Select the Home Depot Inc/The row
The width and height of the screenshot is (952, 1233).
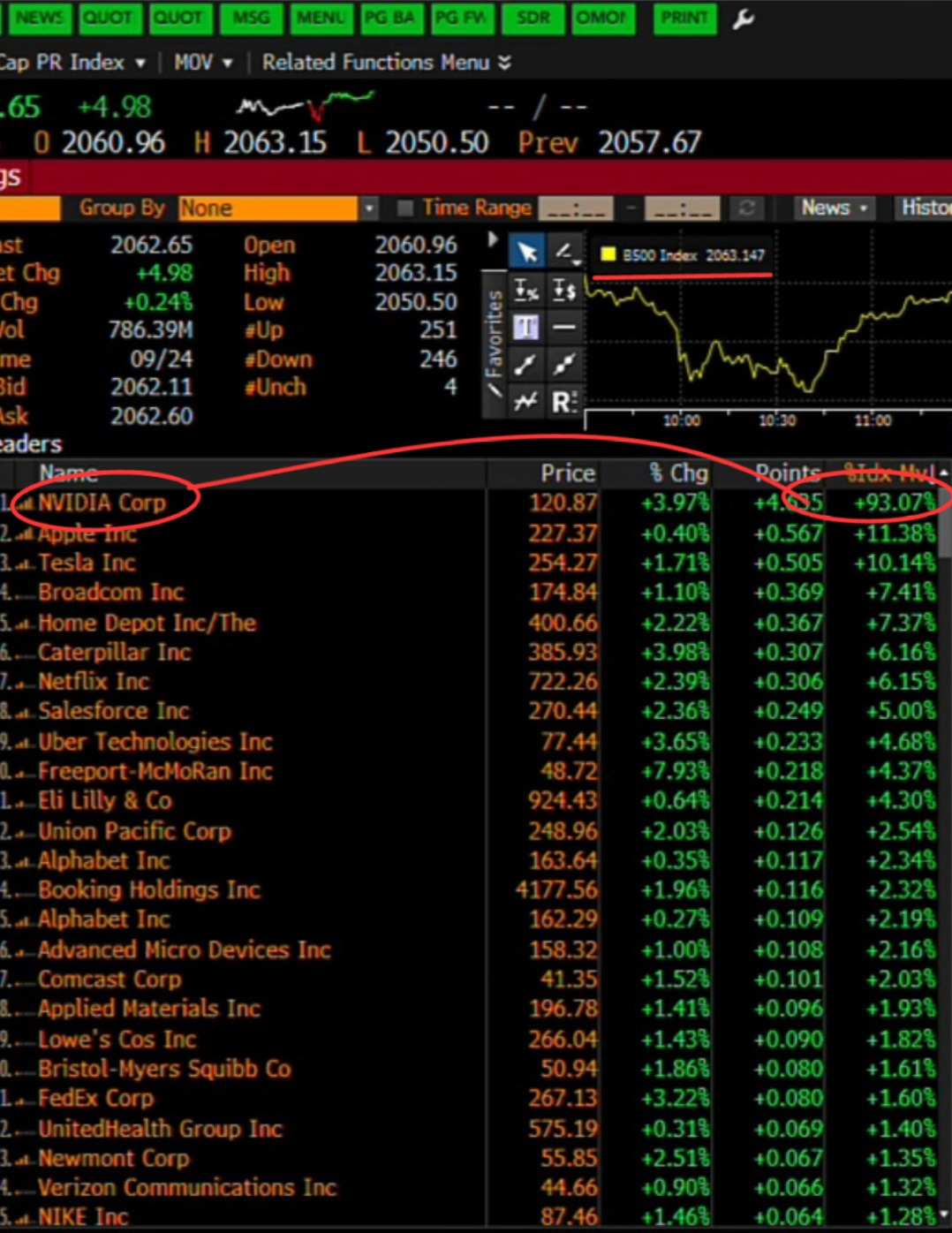pyautogui.click(x=468, y=623)
